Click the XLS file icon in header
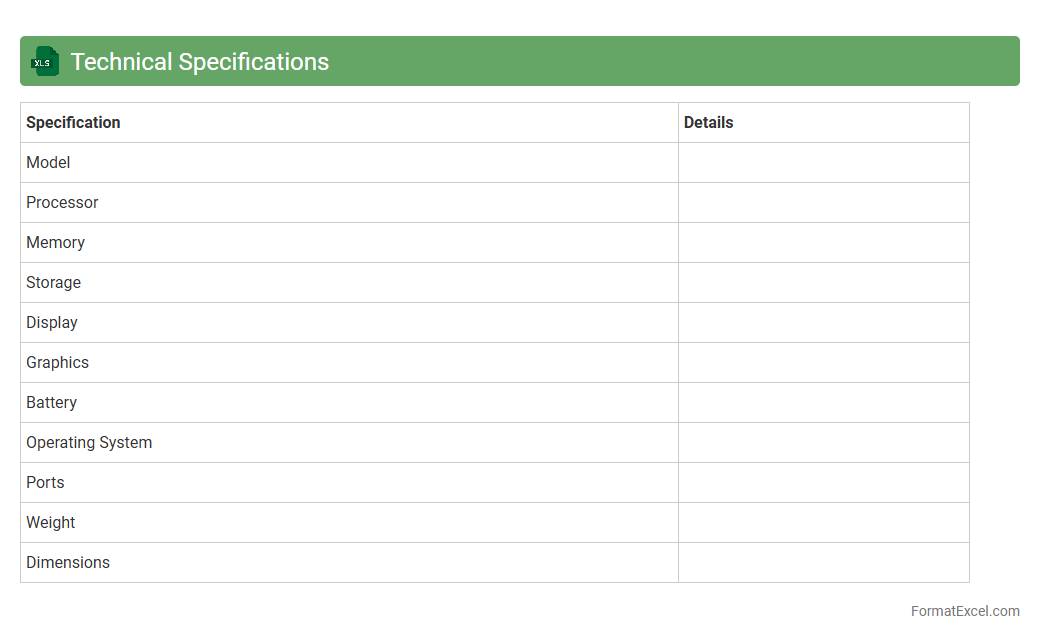The width and height of the screenshot is (1040, 640). 45,61
